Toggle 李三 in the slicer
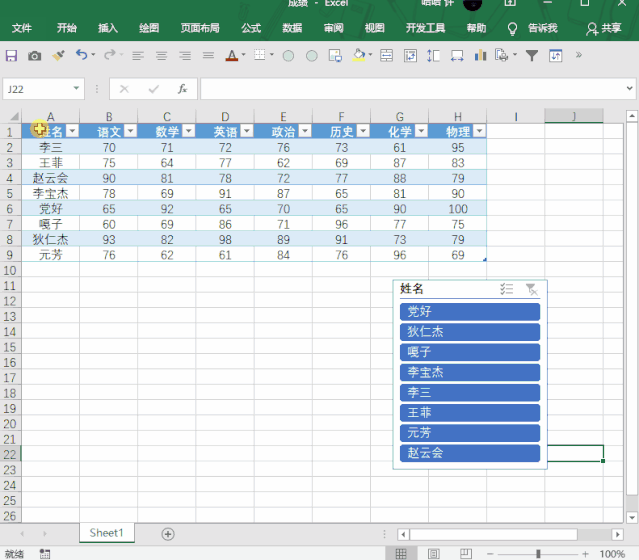 point(470,392)
